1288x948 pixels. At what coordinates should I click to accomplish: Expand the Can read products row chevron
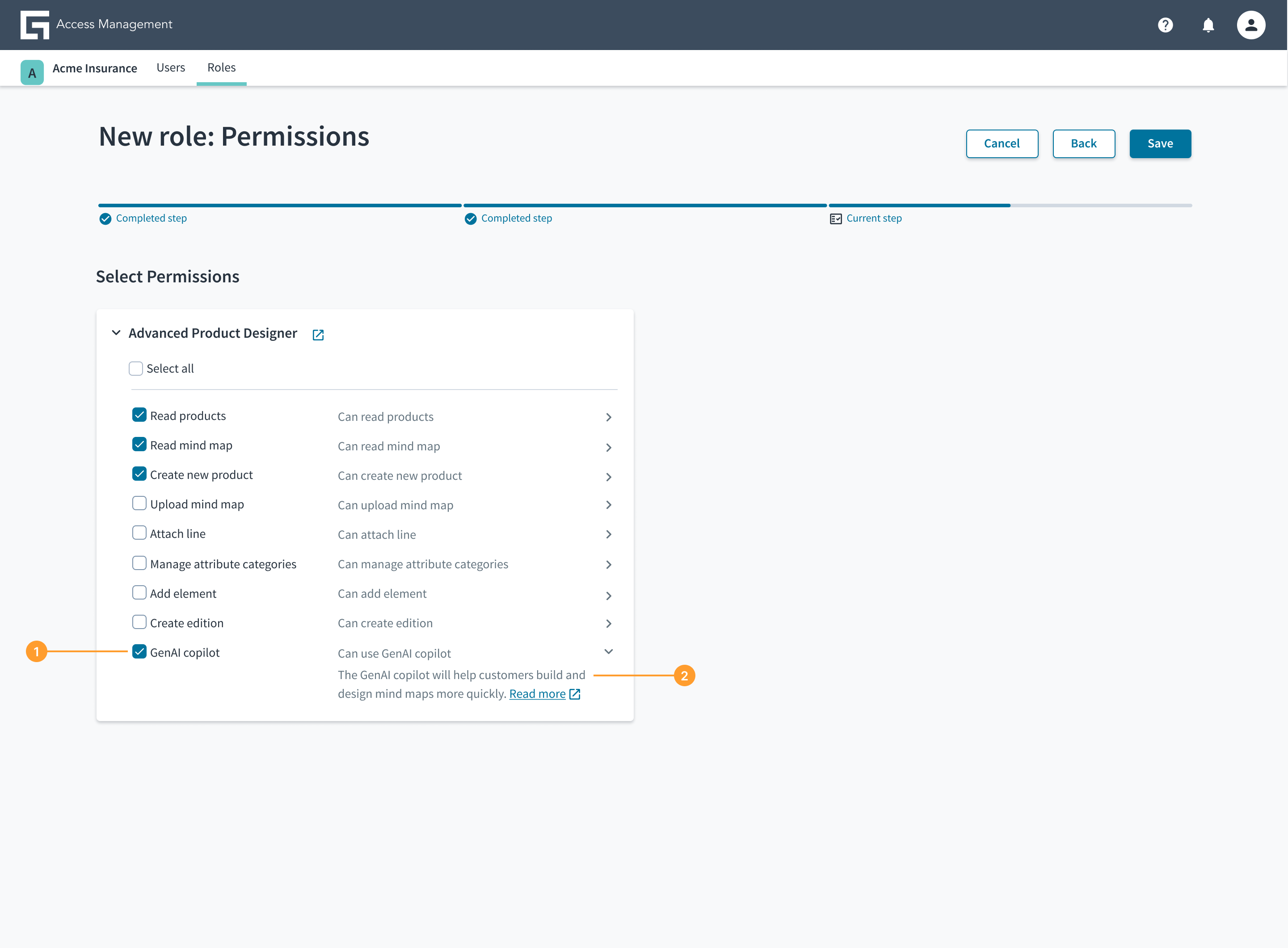(x=608, y=417)
